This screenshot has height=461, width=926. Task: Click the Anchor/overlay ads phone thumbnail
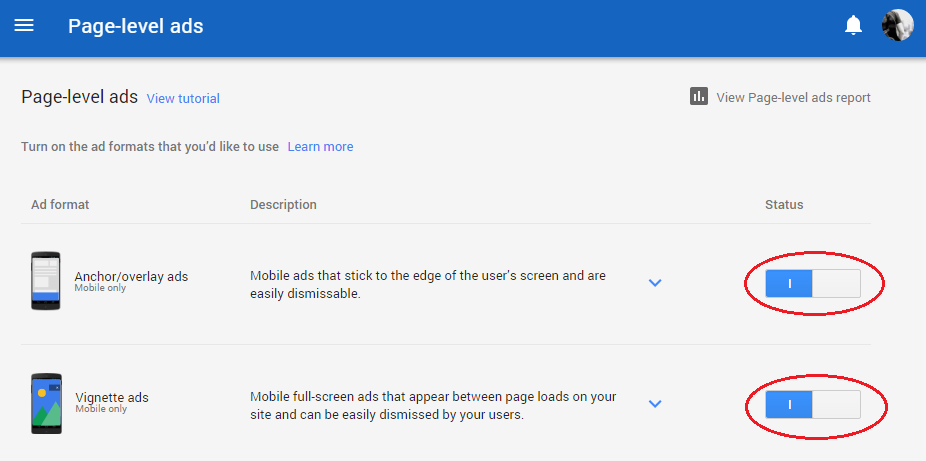pyautogui.click(x=45, y=281)
